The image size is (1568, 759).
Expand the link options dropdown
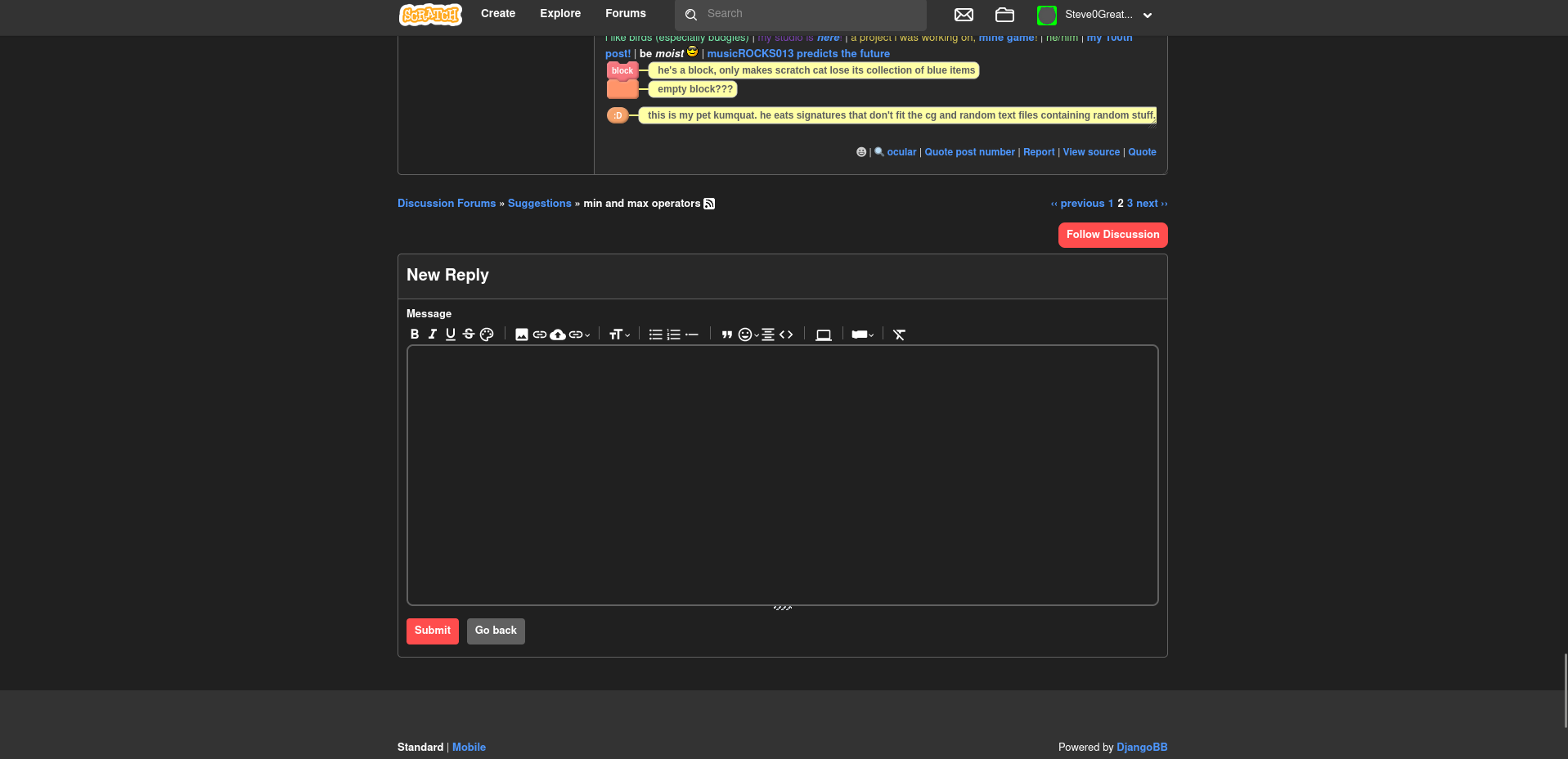[579, 335]
